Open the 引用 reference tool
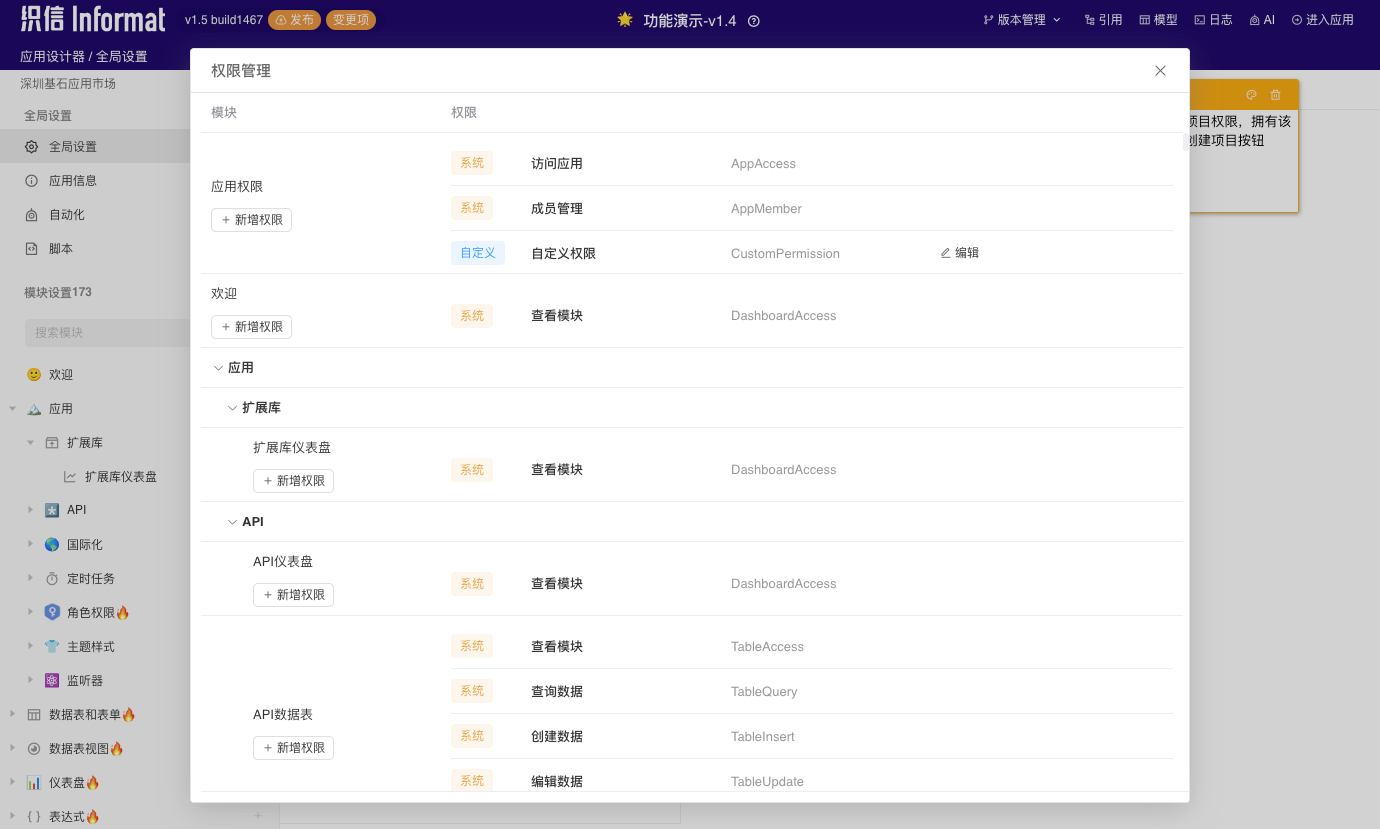 [x=1103, y=19]
